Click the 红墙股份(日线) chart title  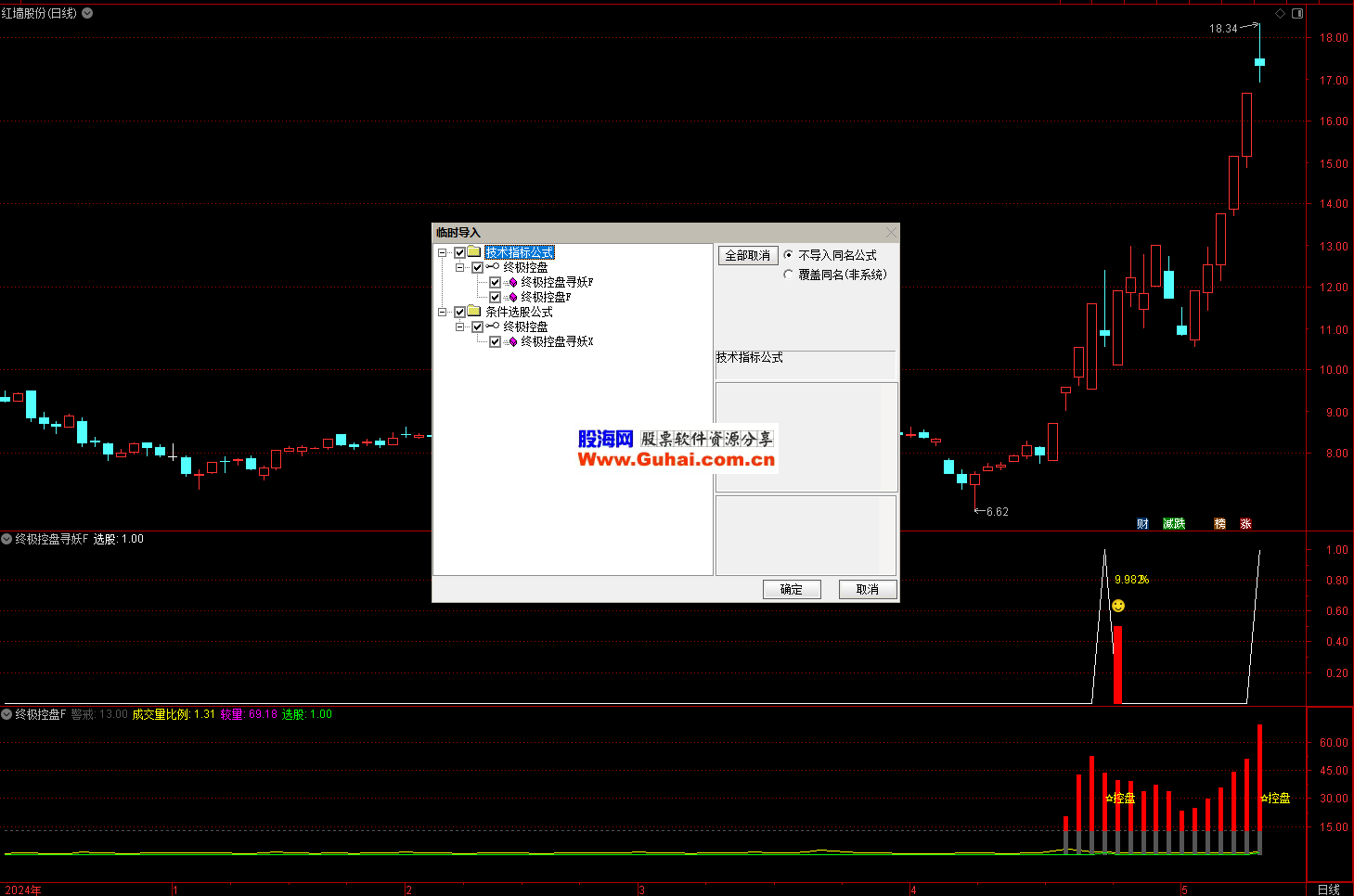(x=40, y=13)
